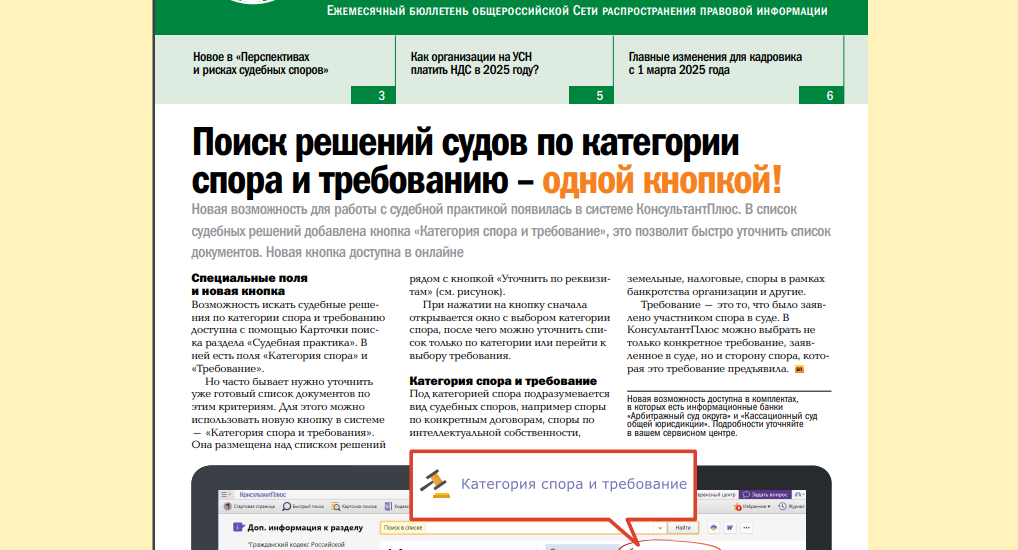Screen dimensions: 1018x550
Task: Click 'Категория спора и требование' callout label
Action: 574,484
